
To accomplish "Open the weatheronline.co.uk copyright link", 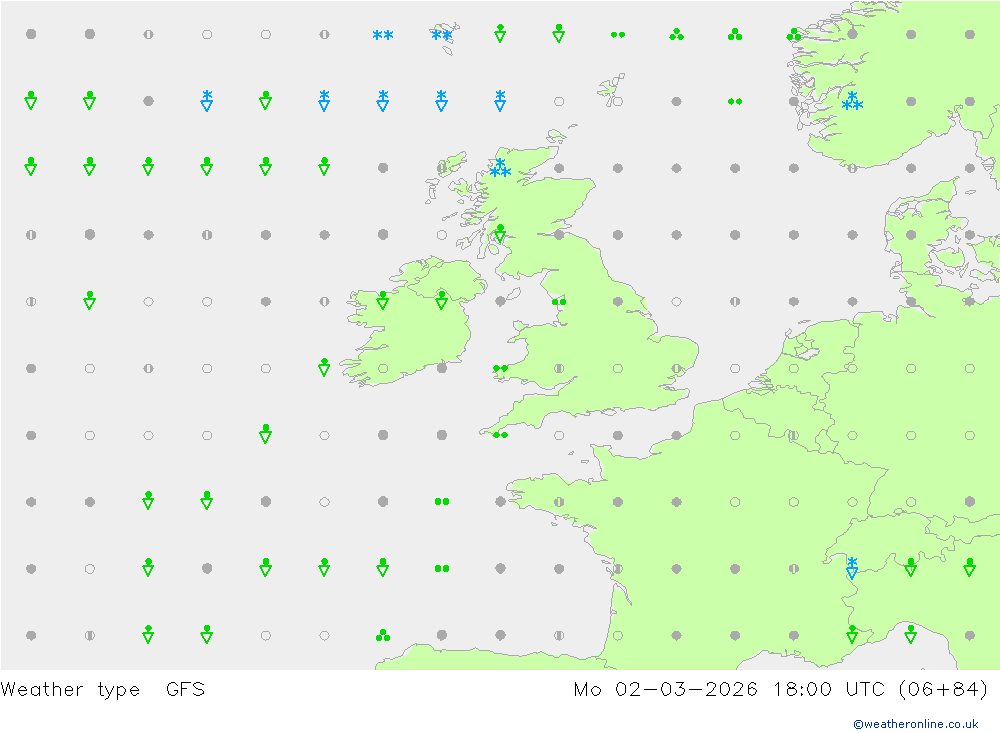I will pyautogui.click(x=915, y=724).
